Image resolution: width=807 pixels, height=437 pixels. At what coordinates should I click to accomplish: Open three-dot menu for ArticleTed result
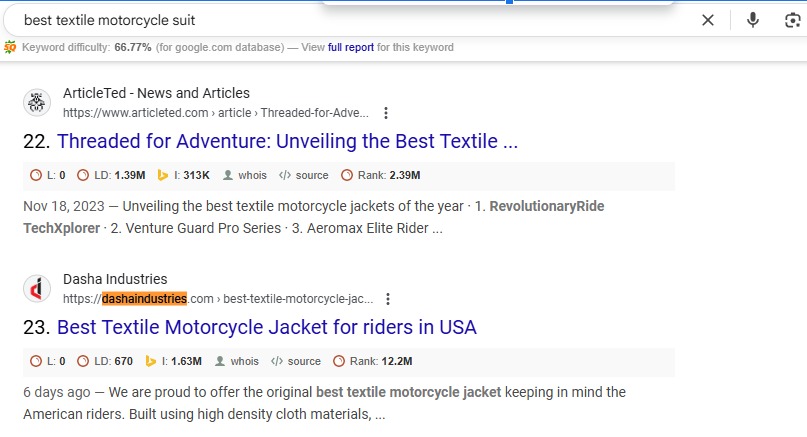tap(386, 113)
